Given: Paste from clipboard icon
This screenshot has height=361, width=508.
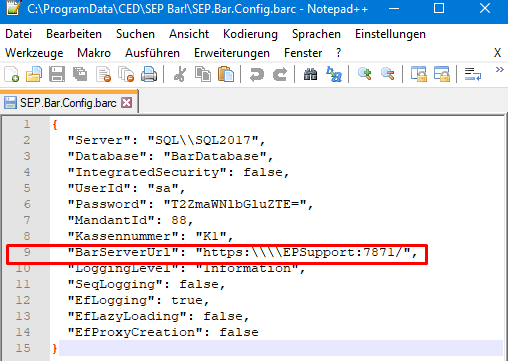Looking at the screenshot, I should tap(226, 74).
